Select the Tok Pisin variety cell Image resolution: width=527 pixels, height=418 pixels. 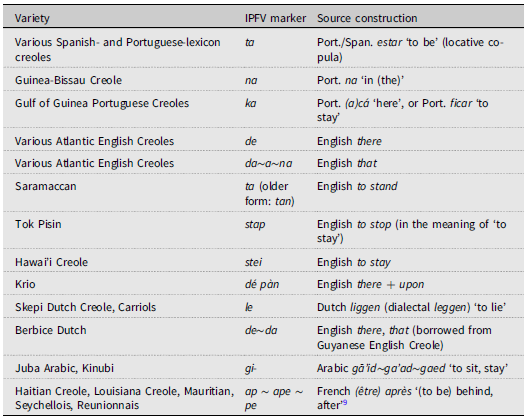point(38,224)
